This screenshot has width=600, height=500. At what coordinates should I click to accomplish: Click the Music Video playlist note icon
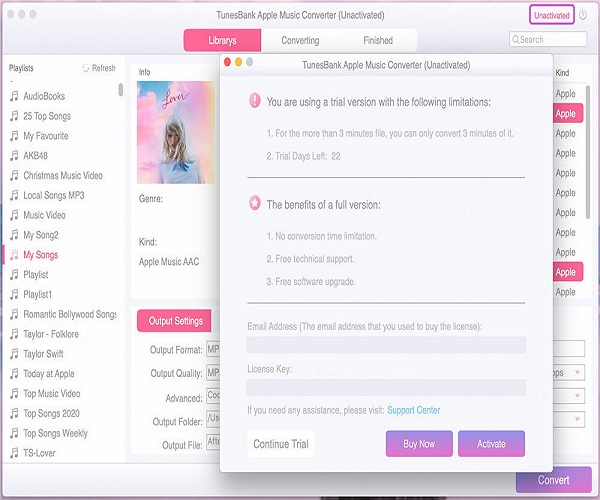[x=14, y=215]
